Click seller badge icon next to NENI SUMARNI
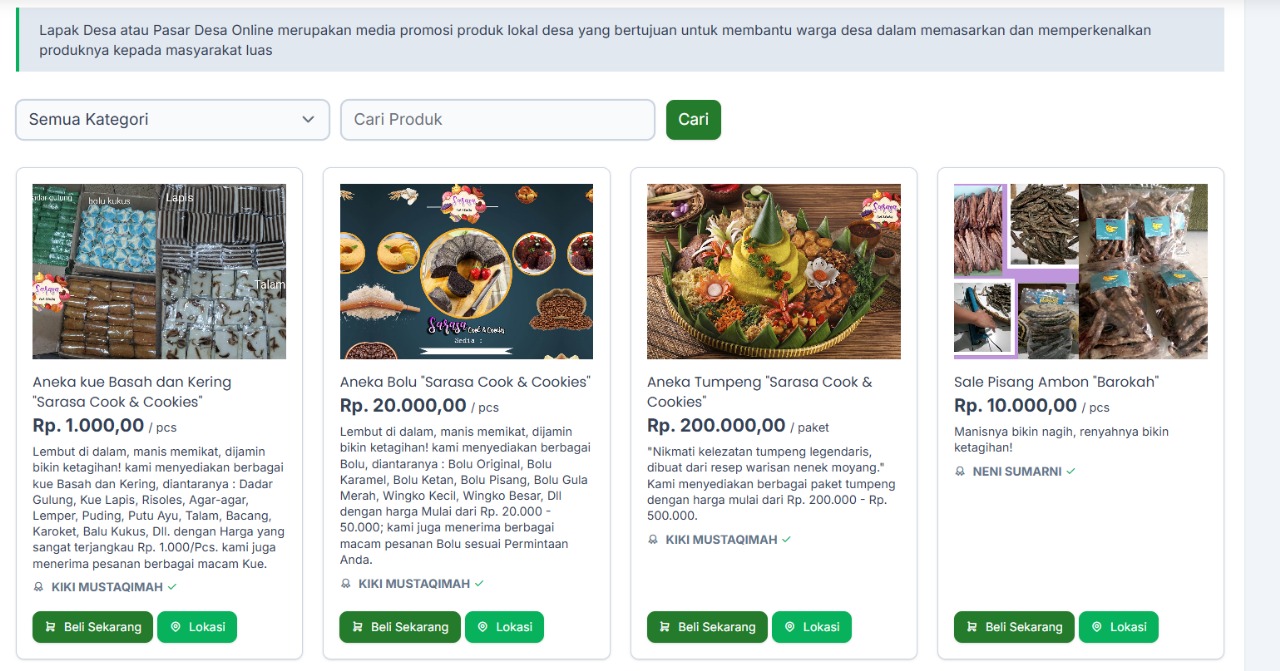Viewport: 1280px width, 671px height. coord(961,471)
